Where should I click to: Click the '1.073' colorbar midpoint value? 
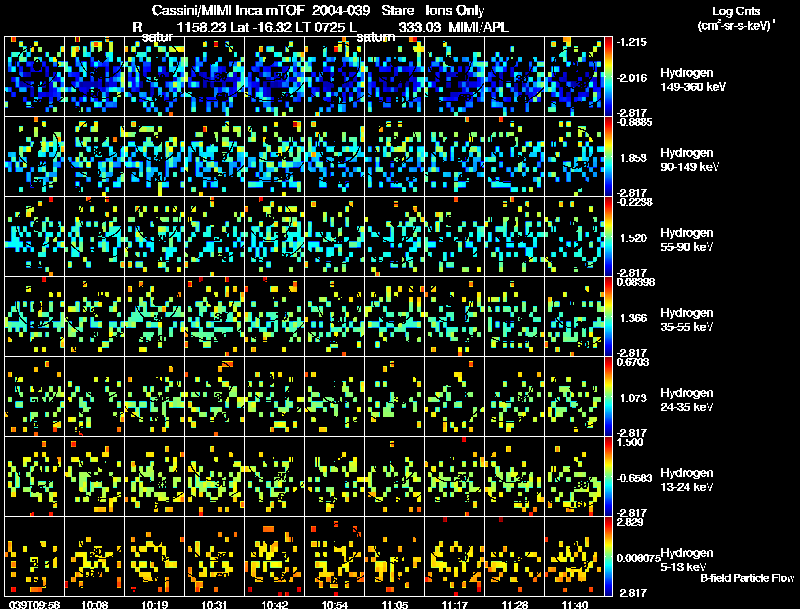click(x=633, y=398)
